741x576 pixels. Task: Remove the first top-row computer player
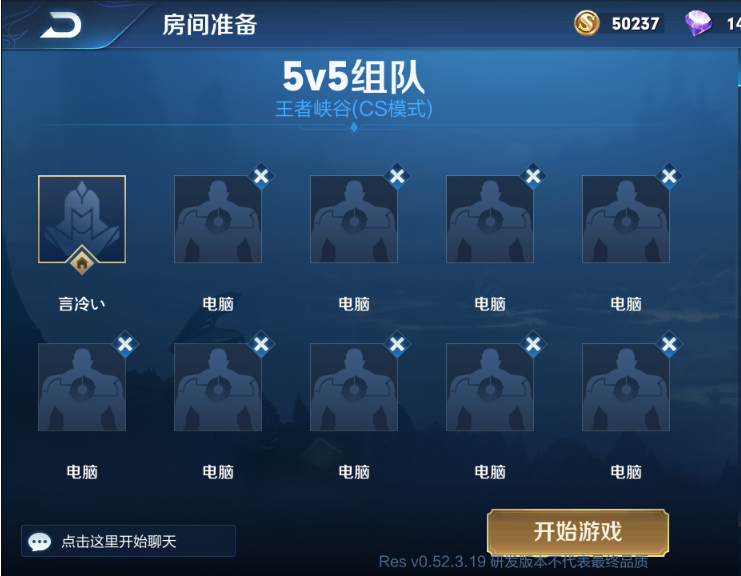261,176
